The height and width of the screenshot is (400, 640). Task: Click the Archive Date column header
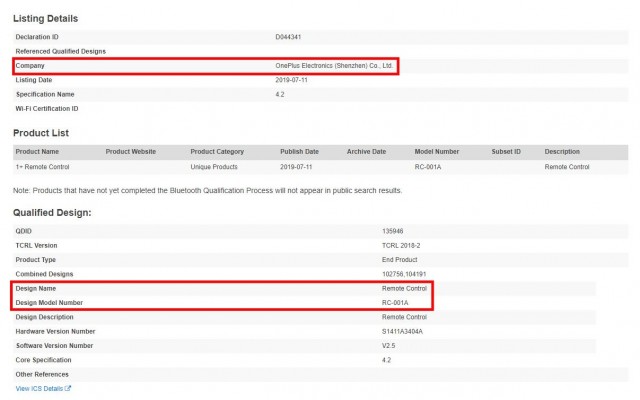pyautogui.click(x=366, y=151)
